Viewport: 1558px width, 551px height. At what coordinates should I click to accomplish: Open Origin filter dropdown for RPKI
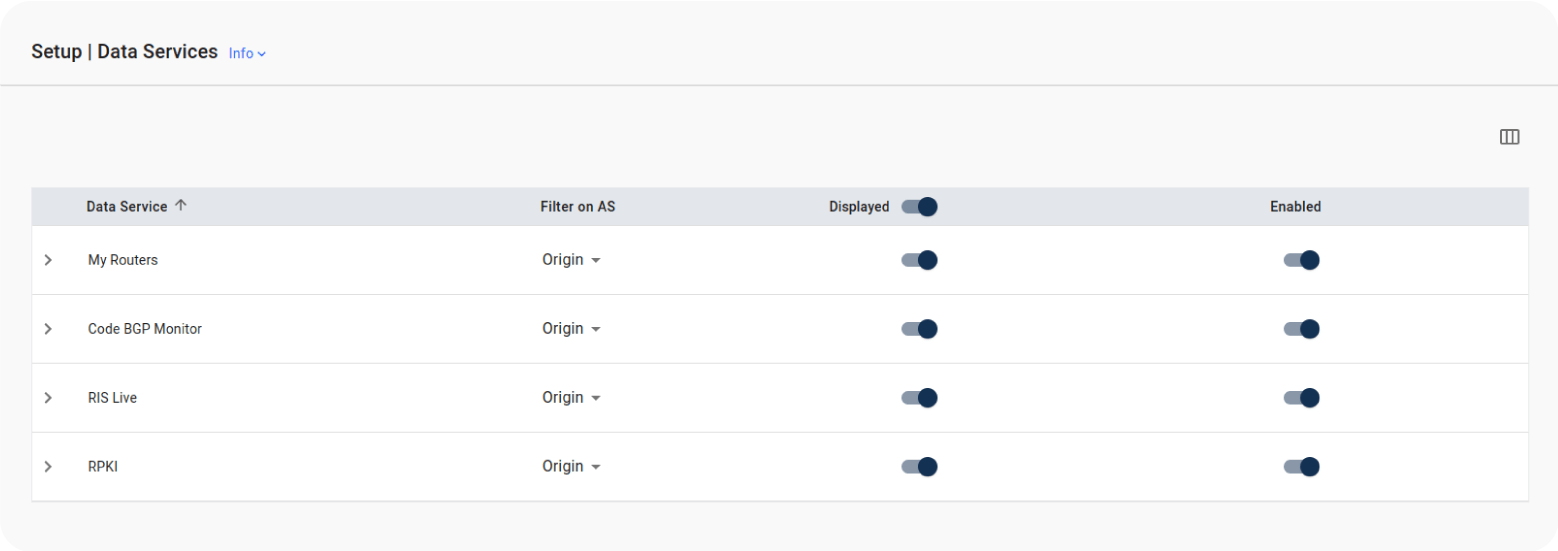pyautogui.click(x=571, y=467)
